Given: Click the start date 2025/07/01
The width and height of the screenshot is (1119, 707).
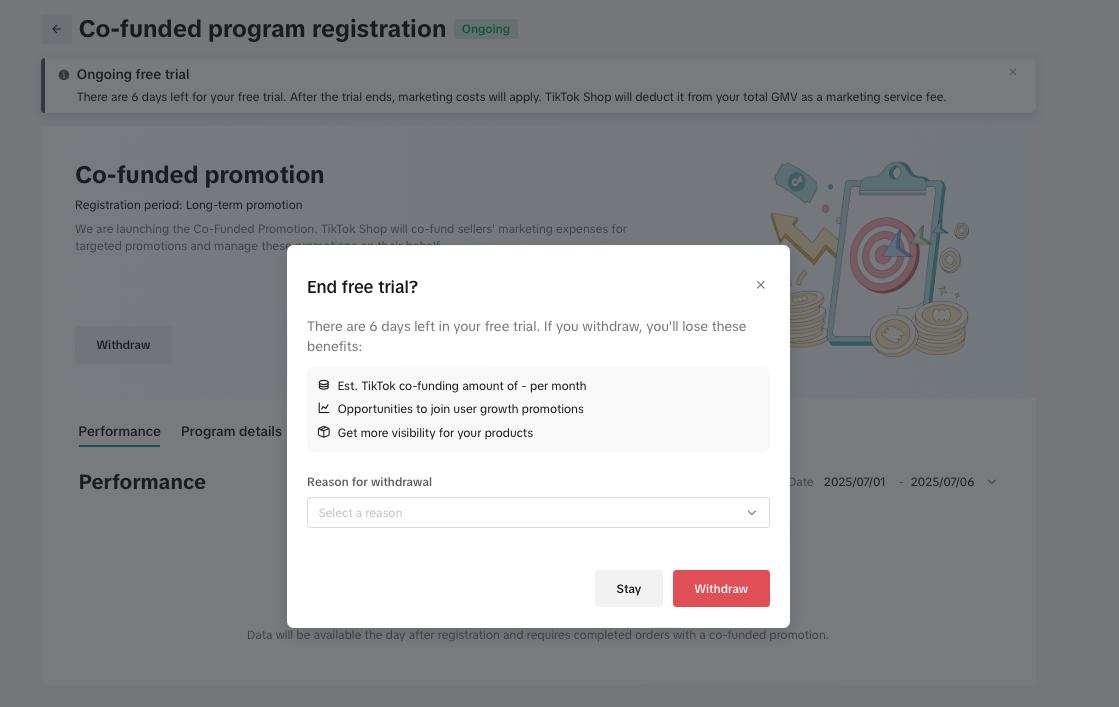Looking at the screenshot, I should point(854,482).
